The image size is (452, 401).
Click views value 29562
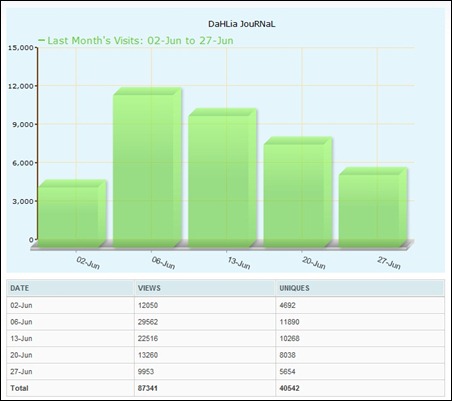(148, 322)
